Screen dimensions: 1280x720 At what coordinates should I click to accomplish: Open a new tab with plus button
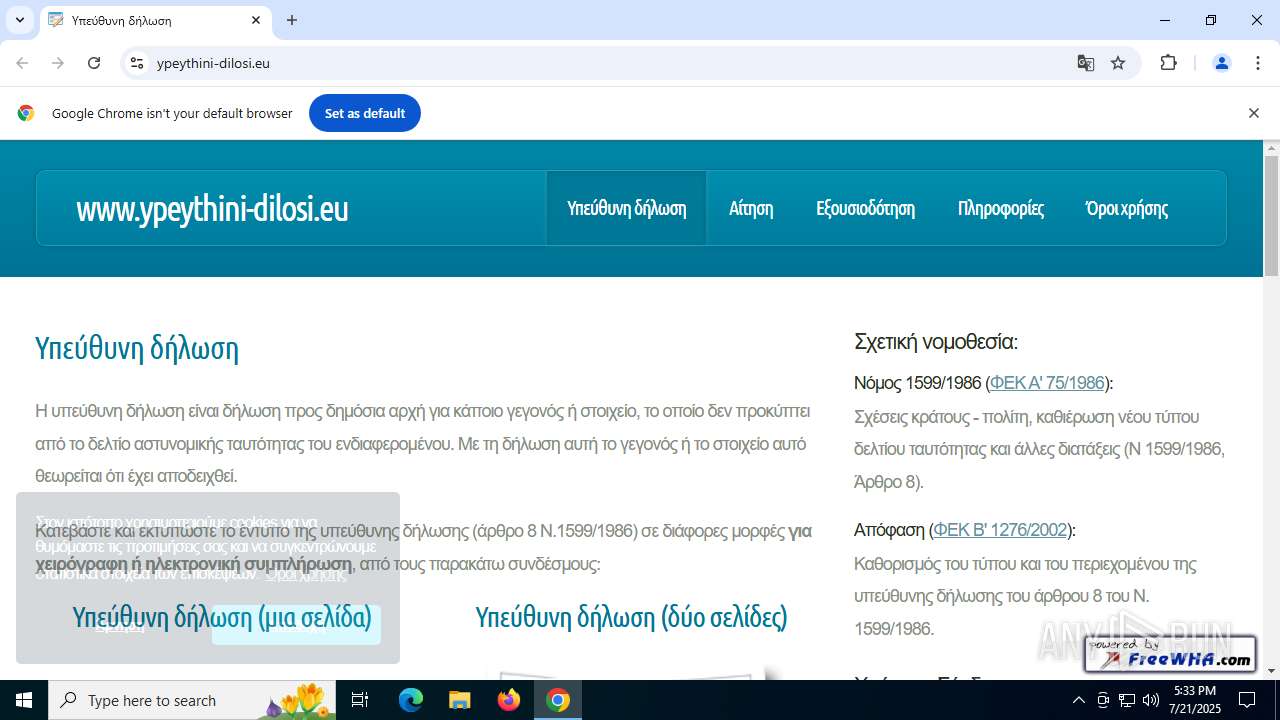292,20
